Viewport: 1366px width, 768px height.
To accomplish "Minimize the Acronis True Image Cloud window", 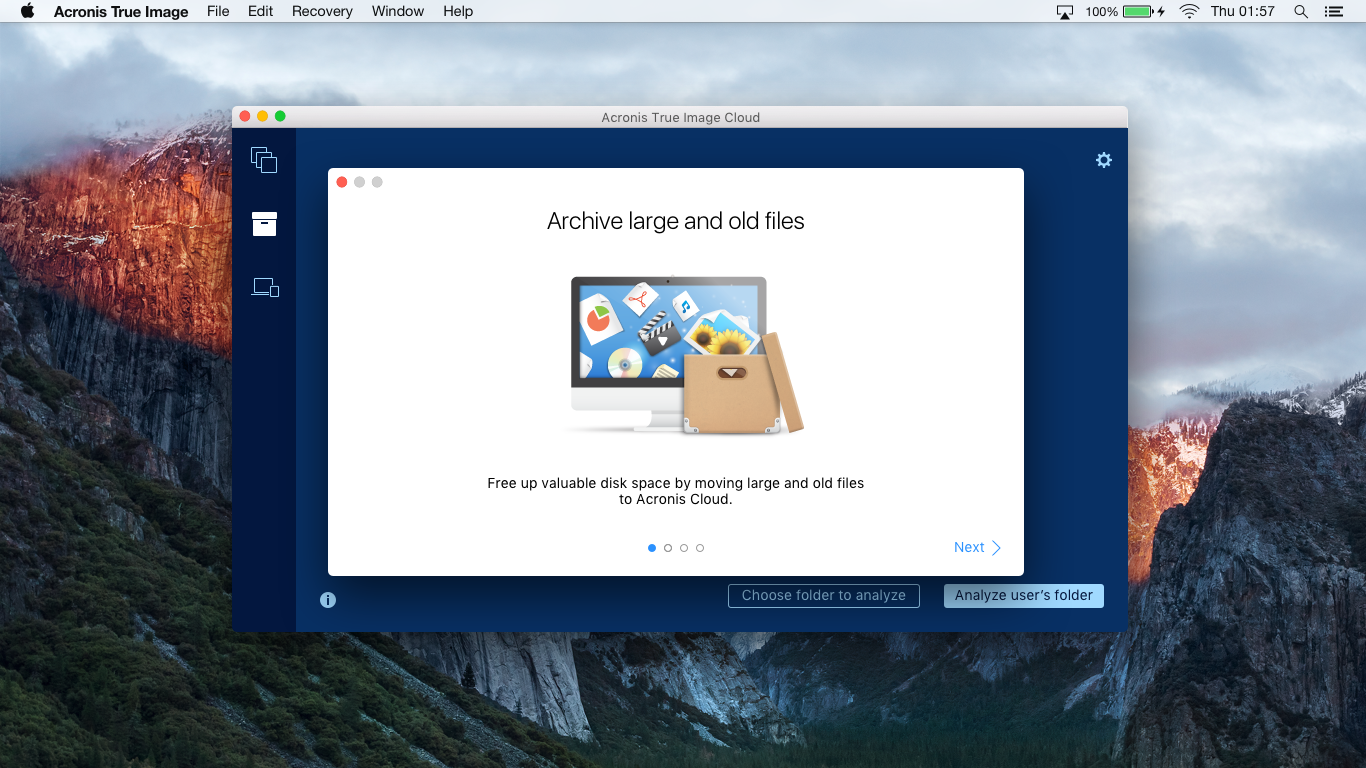I will [x=262, y=117].
